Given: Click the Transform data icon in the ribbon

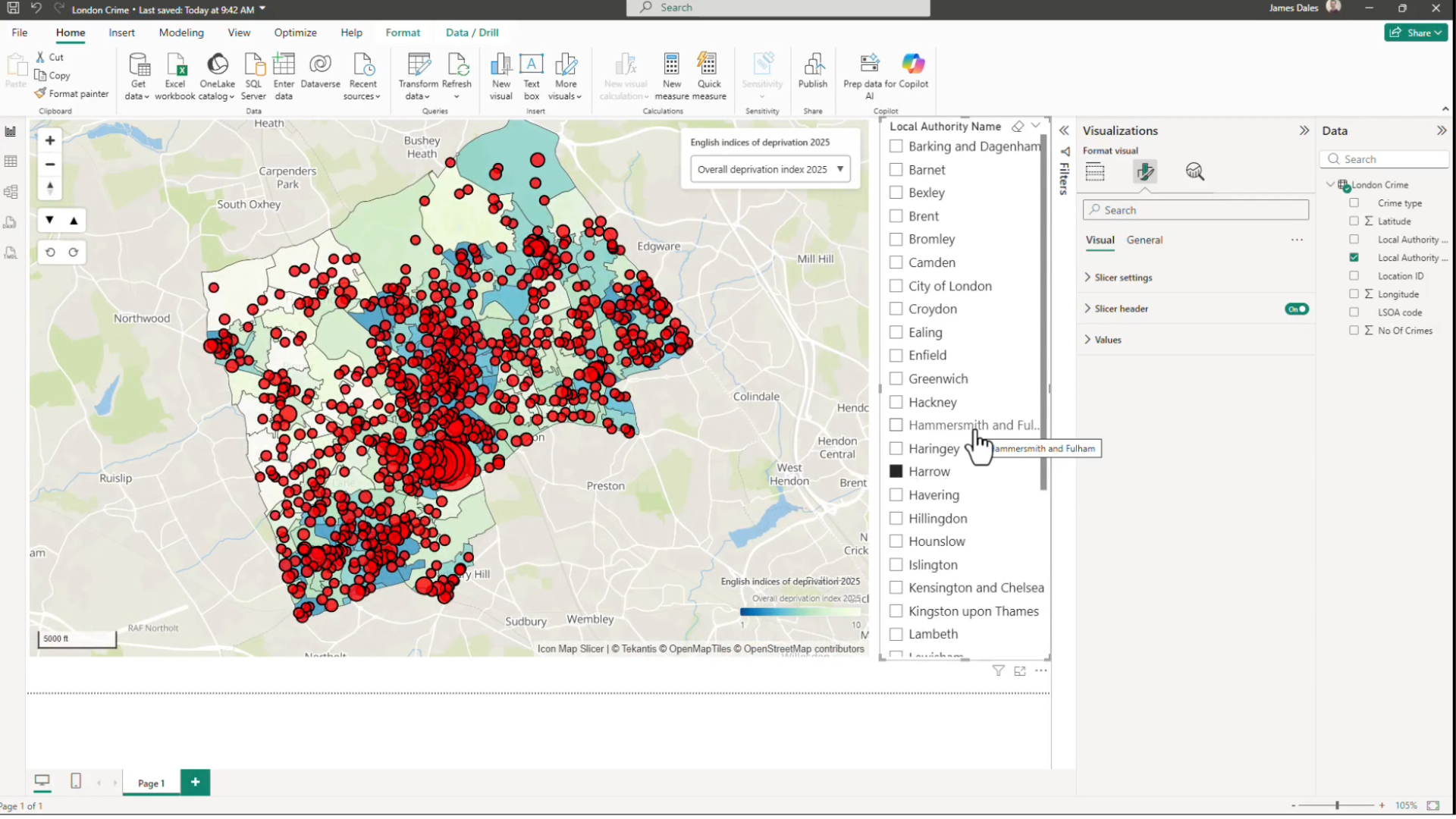Looking at the screenshot, I should [418, 74].
